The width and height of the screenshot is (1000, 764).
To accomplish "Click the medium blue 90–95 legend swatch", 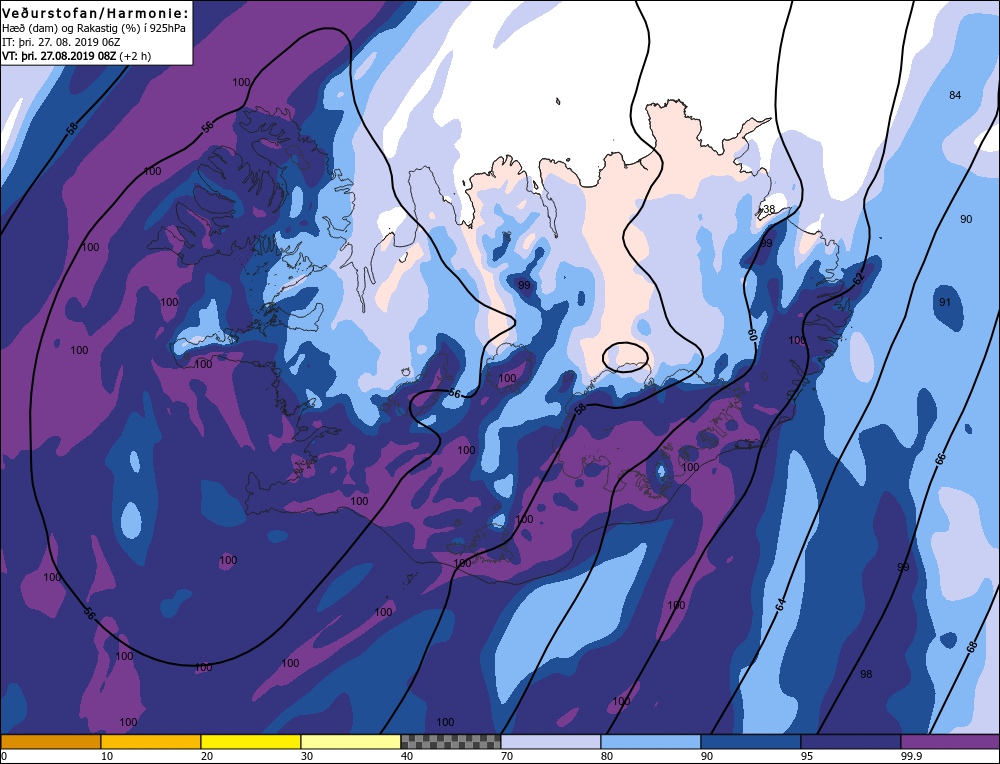I will tap(751, 742).
